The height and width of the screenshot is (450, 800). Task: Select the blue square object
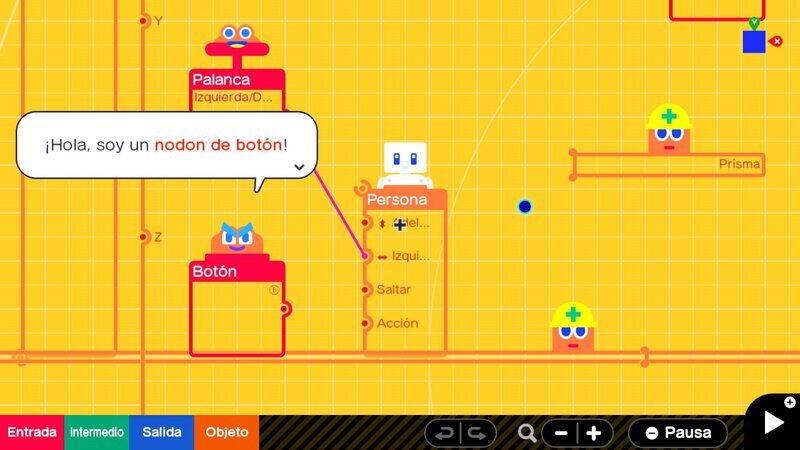tap(754, 42)
